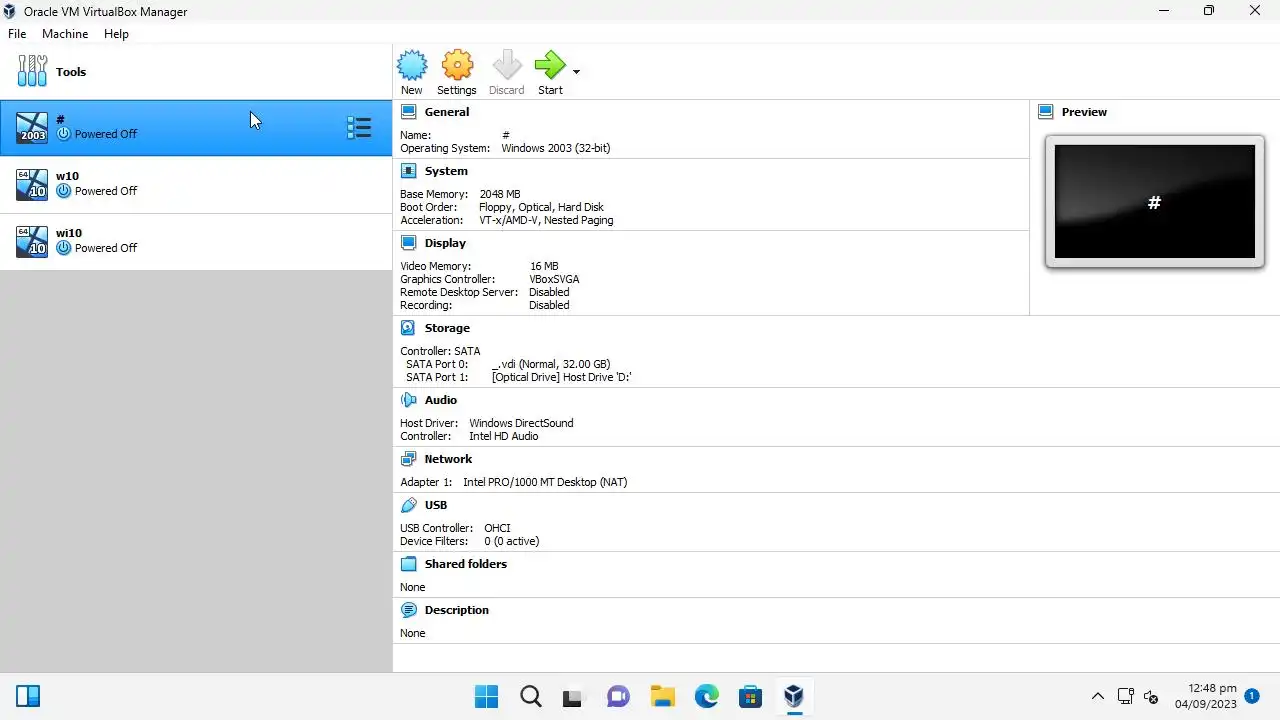This screenshot has width=1280, height=720.
Task: Click the Discard toolbar icon
Action: click(x=507, y=66)
